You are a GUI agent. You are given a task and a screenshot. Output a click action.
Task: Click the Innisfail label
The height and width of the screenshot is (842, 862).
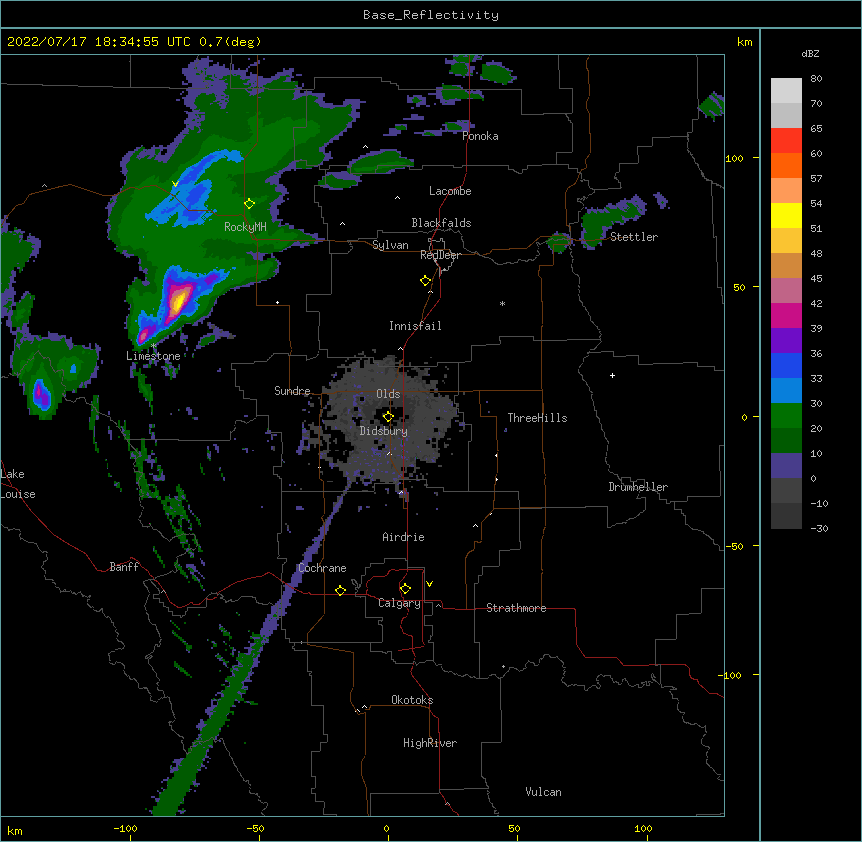point(415,326)
